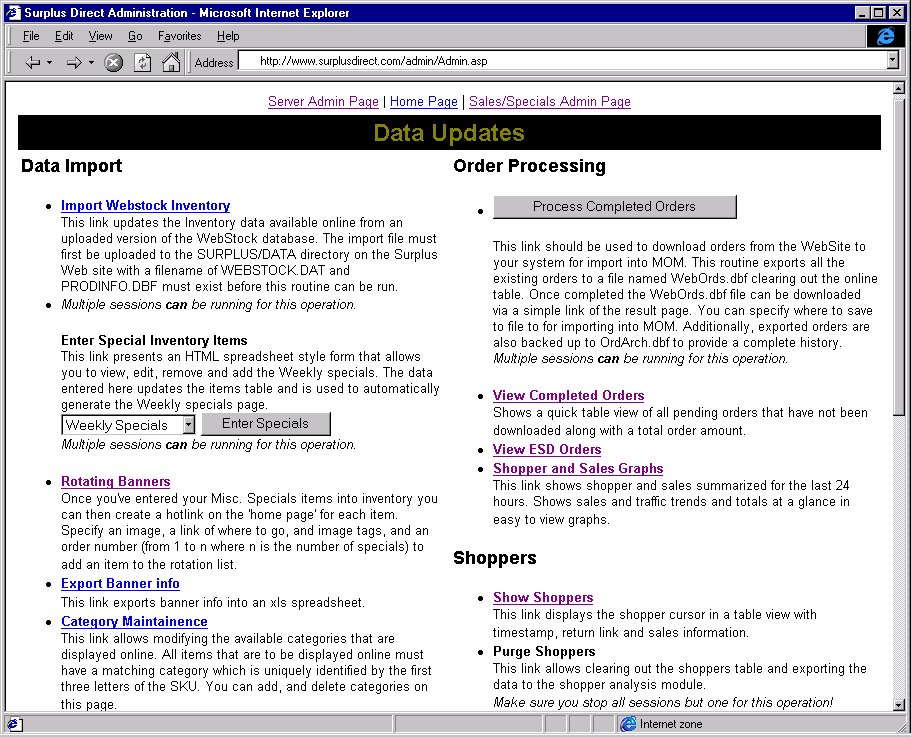Click the Purge Shoppers heading text
The height and width of the screenshot is (737, 911).
tap(544, 652)
